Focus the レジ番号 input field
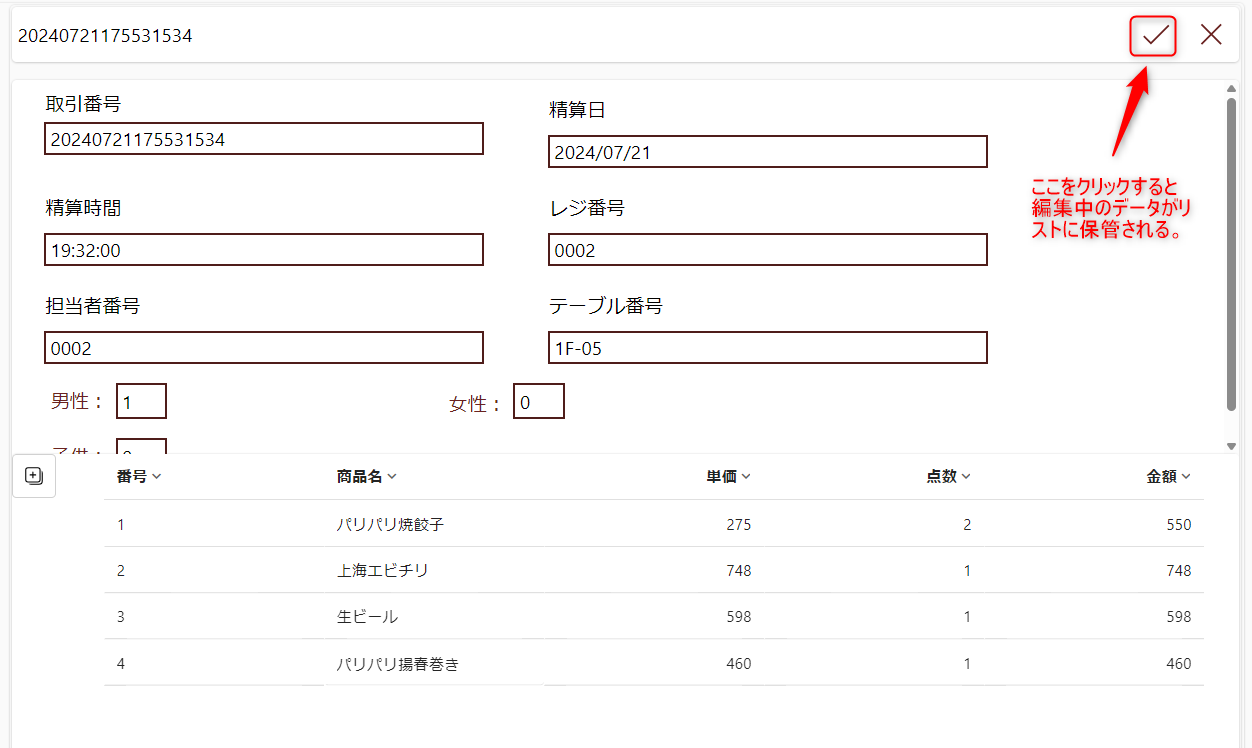This screenshot has height=748, width=1252. [768, 250]
